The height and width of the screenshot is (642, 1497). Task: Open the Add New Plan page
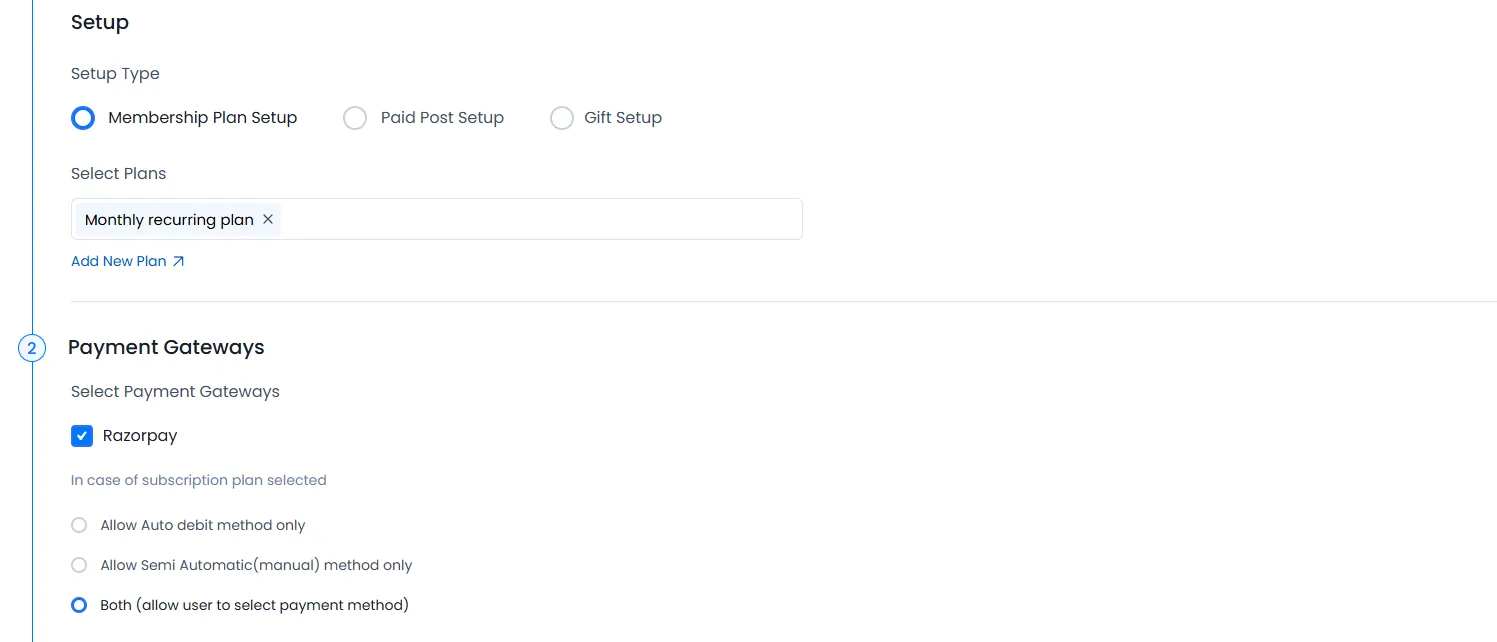click(x=118, y=261)
